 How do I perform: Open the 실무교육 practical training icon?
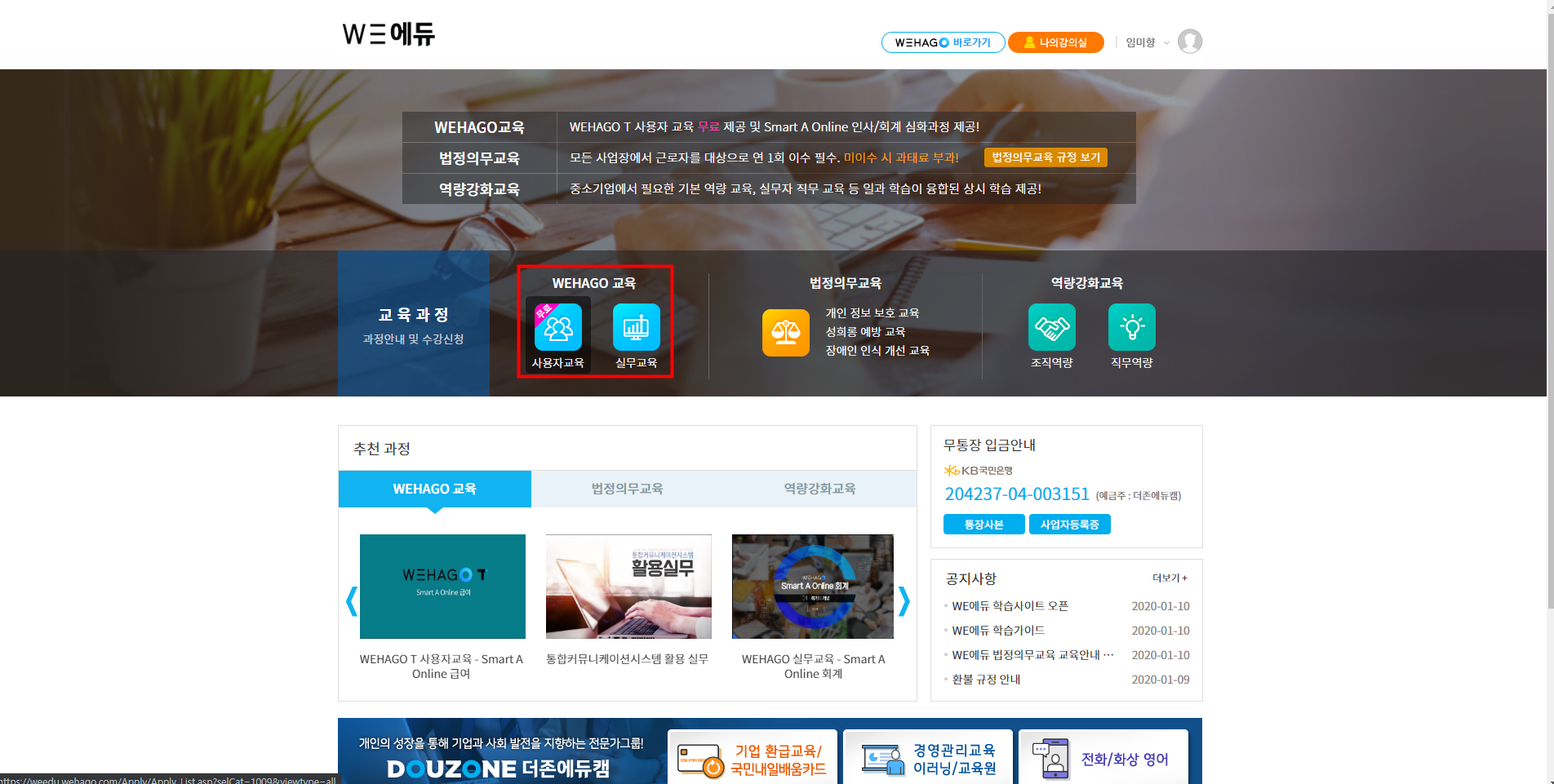tap(636, 328)
